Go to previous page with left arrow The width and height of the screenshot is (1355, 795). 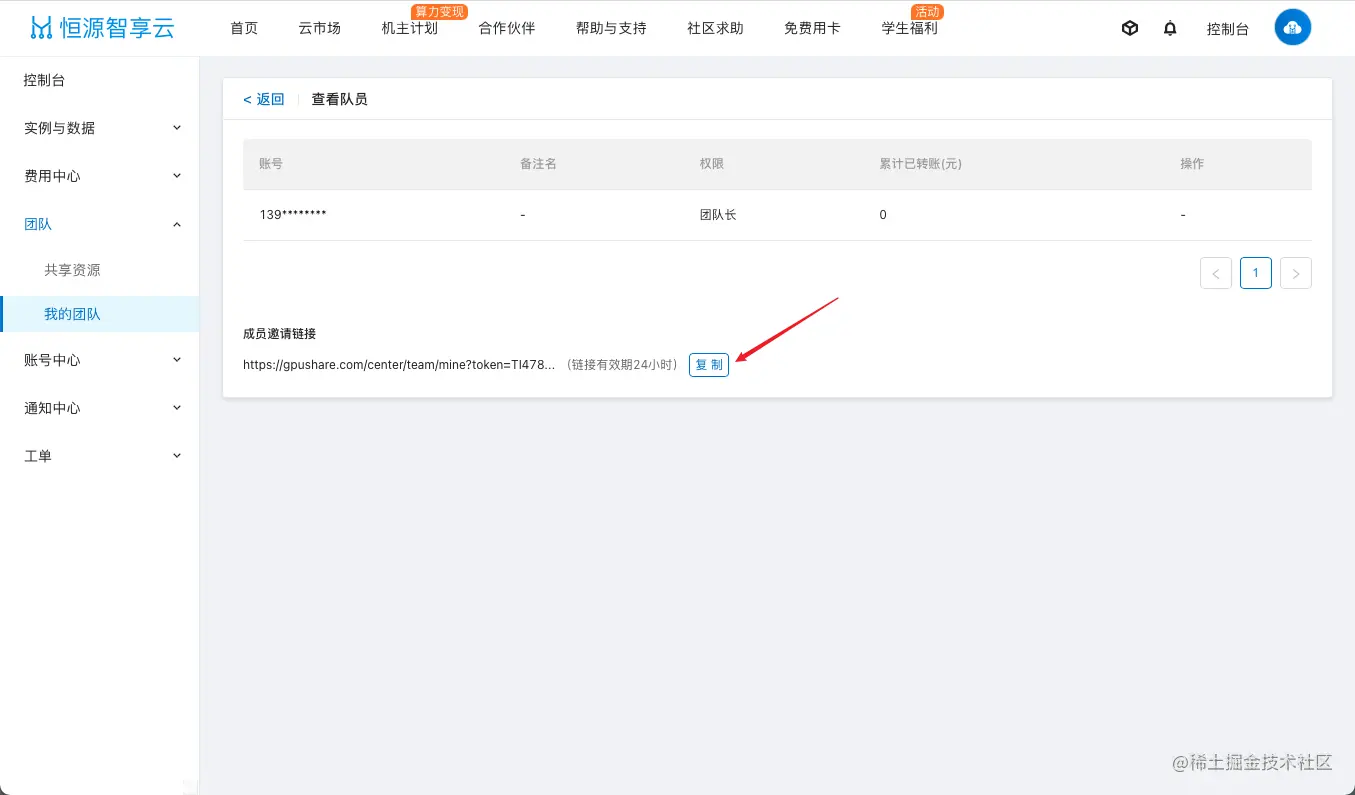(x=1216, y=273)
